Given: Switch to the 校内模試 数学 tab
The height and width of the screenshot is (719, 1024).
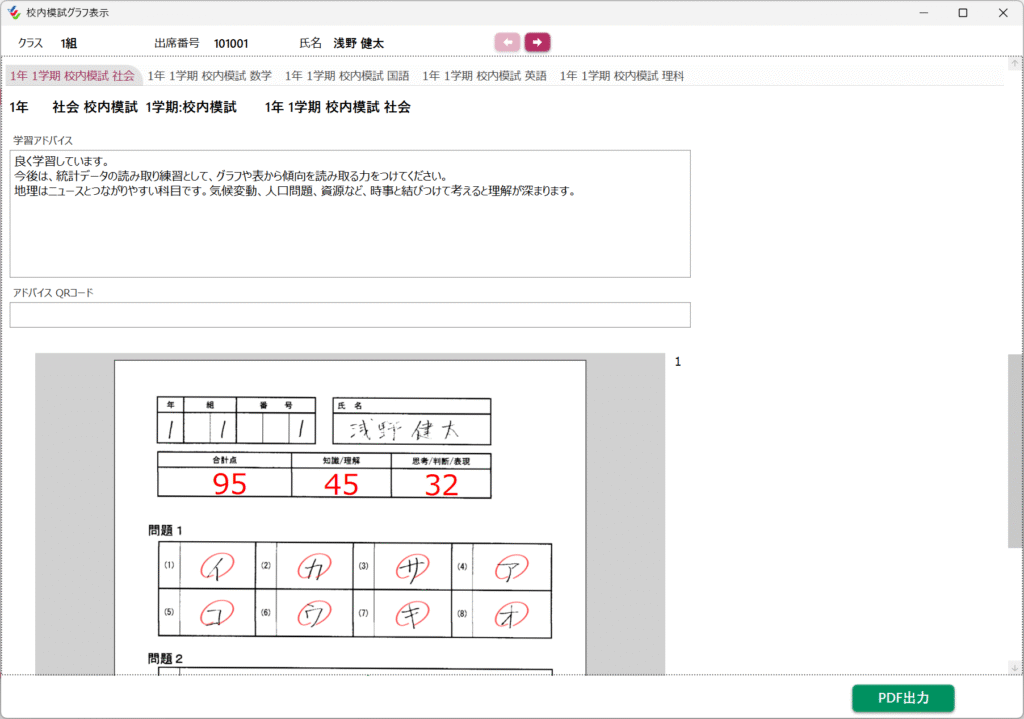Looking at the screenshot, I should click(209, 76).
